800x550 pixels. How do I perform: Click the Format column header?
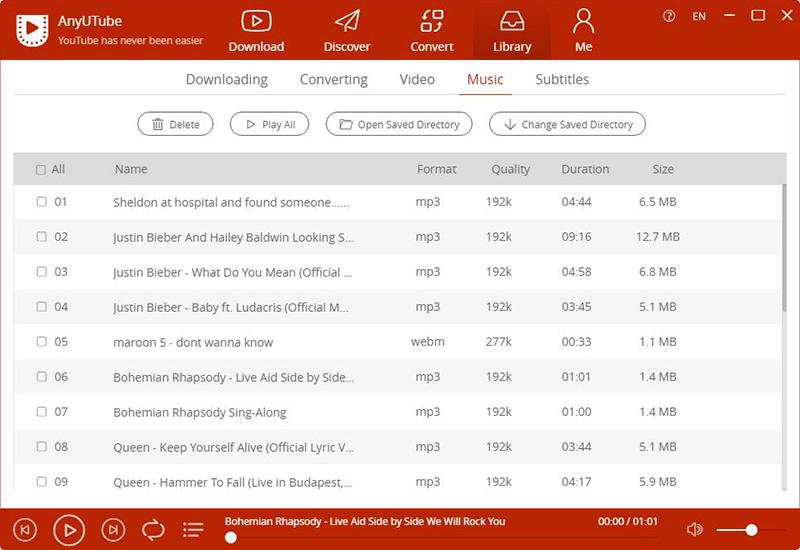pyautogui.click(x=436, y=169)
